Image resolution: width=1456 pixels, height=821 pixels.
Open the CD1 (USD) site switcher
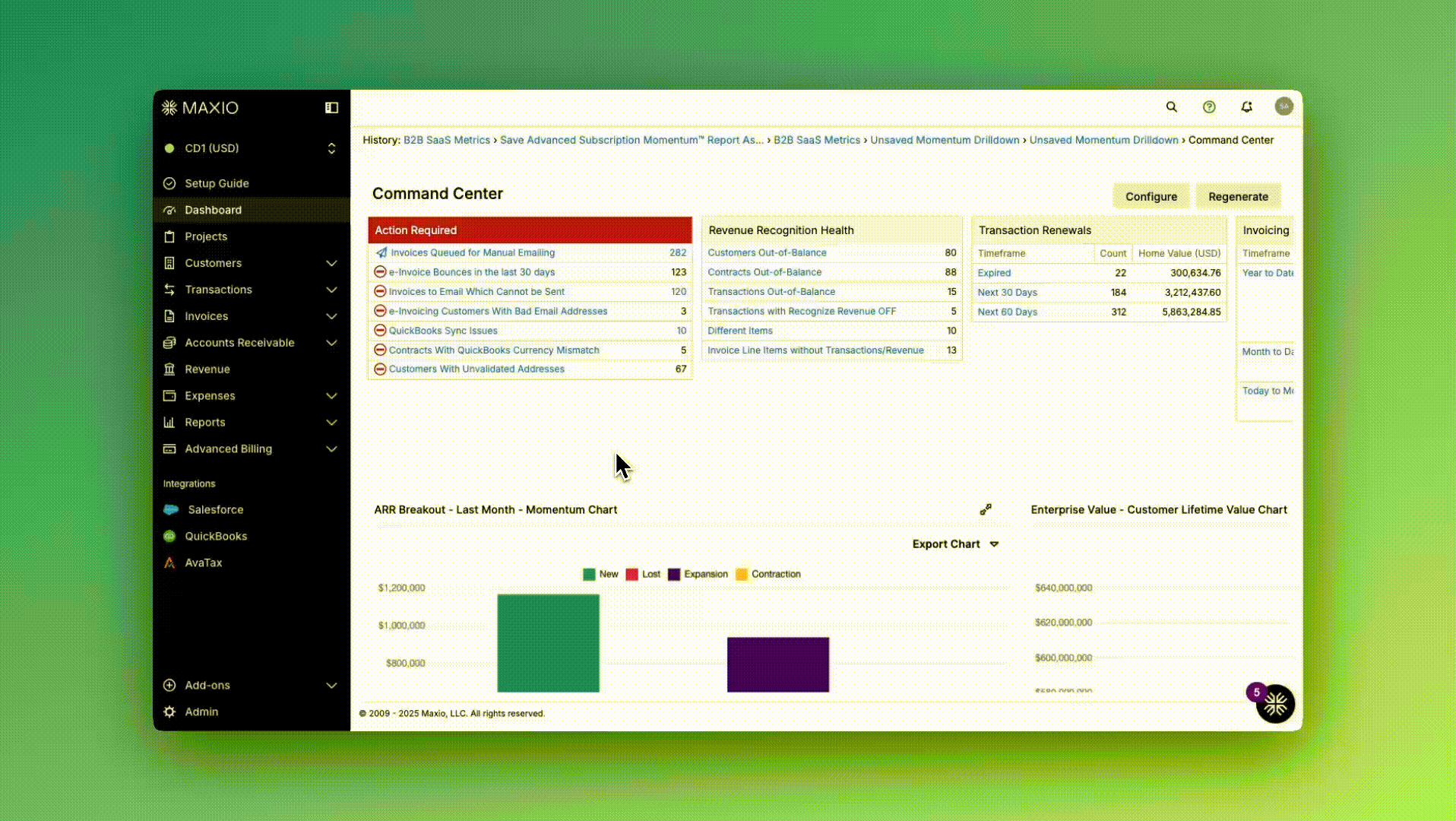[x=251, y=148]
